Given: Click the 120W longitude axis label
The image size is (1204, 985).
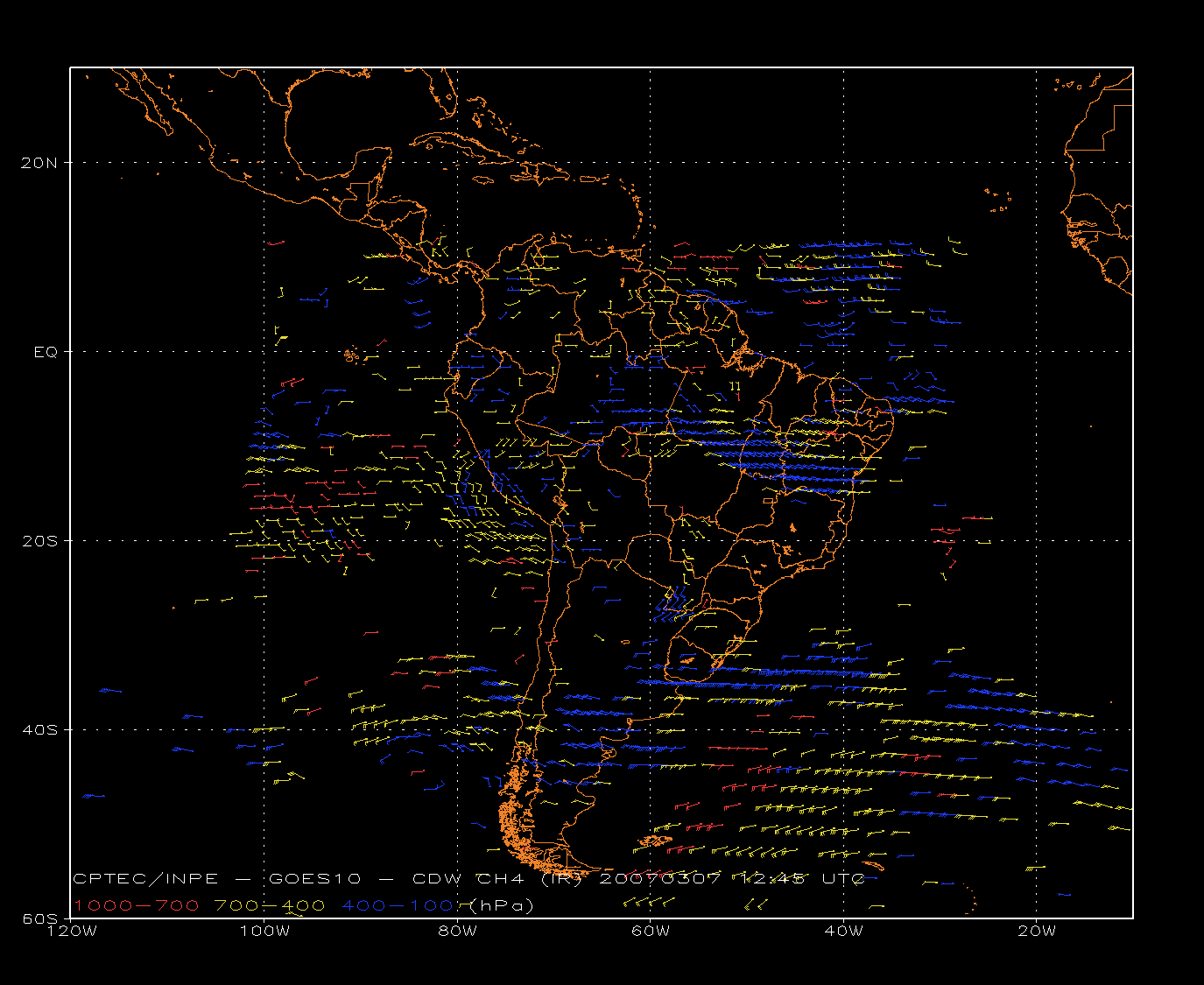Looking at the screenshot, I should pos(71,931).
